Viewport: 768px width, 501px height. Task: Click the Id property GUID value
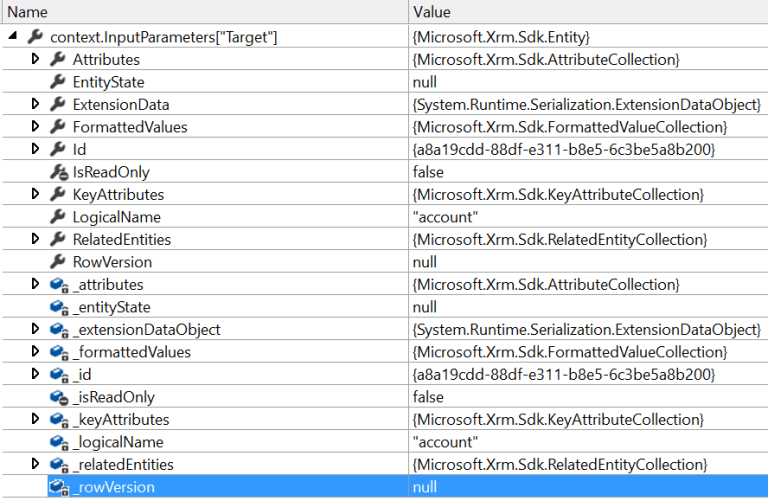click(564, 149)
